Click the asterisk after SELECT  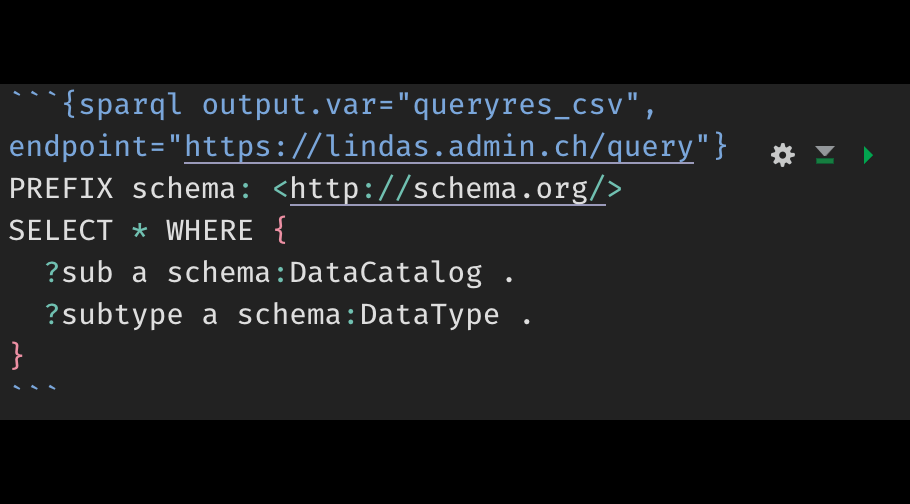pyautogui.click(x=139, y=230)
